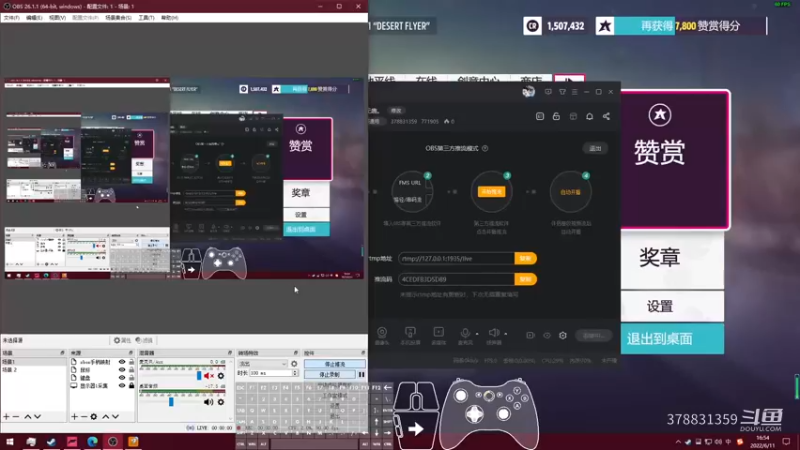800x450 pixels.
Task: Open source properties gear in sources toolbar
Action: coord(94,417)
